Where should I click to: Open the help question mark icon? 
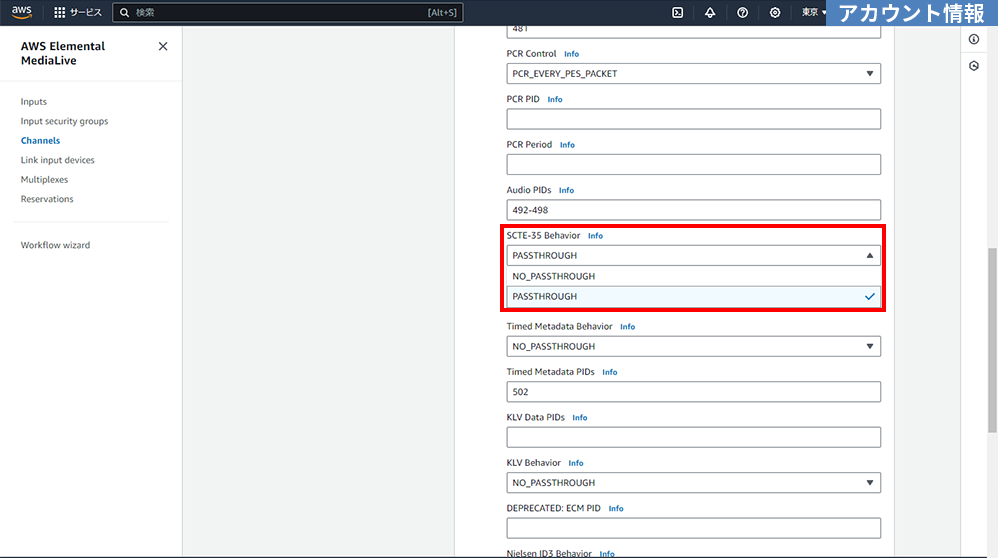click(742, 13)
